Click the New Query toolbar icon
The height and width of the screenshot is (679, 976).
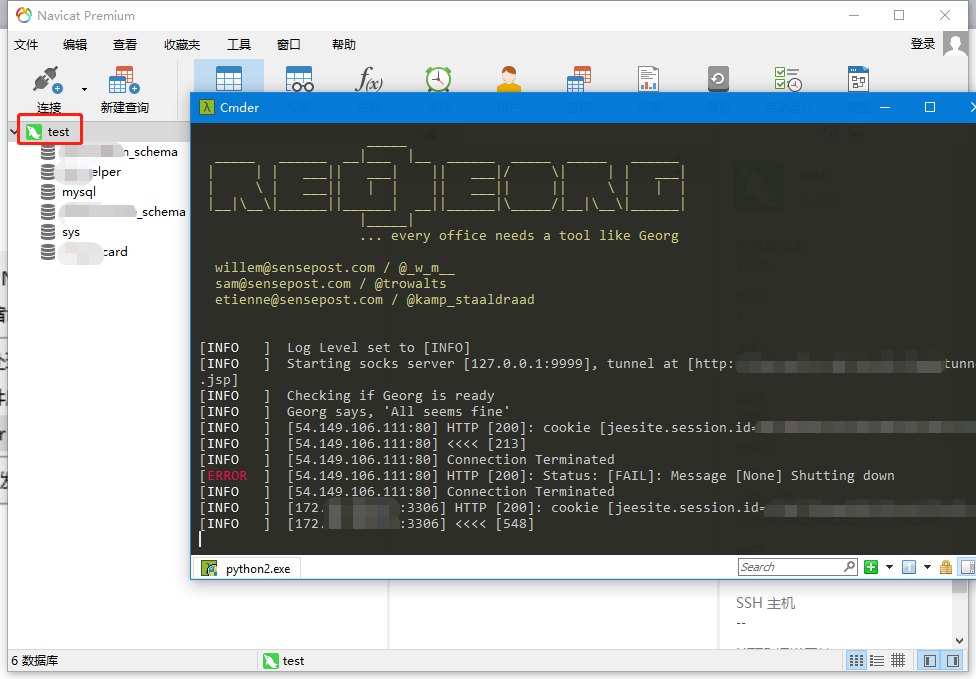coord(124,89)
